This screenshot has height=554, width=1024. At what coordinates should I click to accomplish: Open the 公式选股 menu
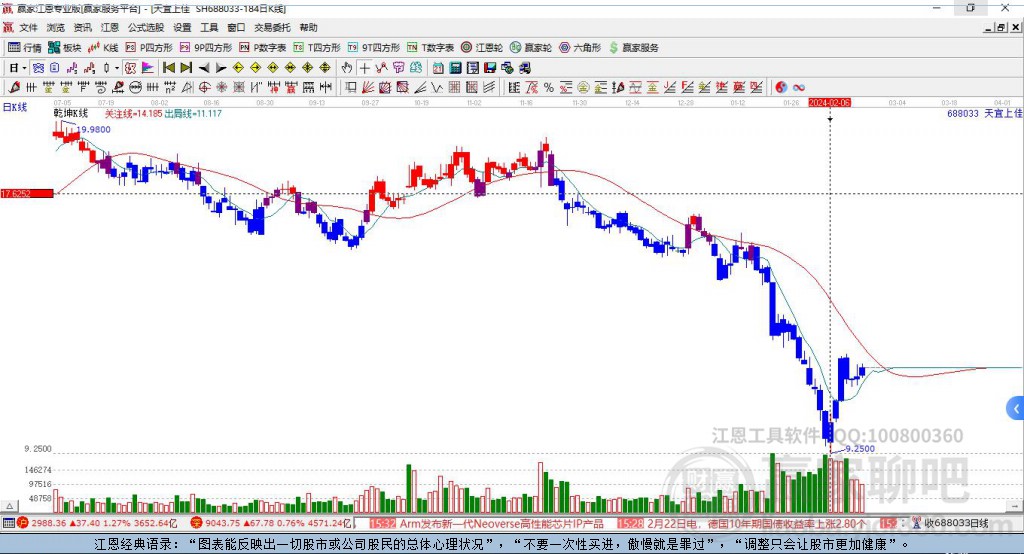(146, 27)
